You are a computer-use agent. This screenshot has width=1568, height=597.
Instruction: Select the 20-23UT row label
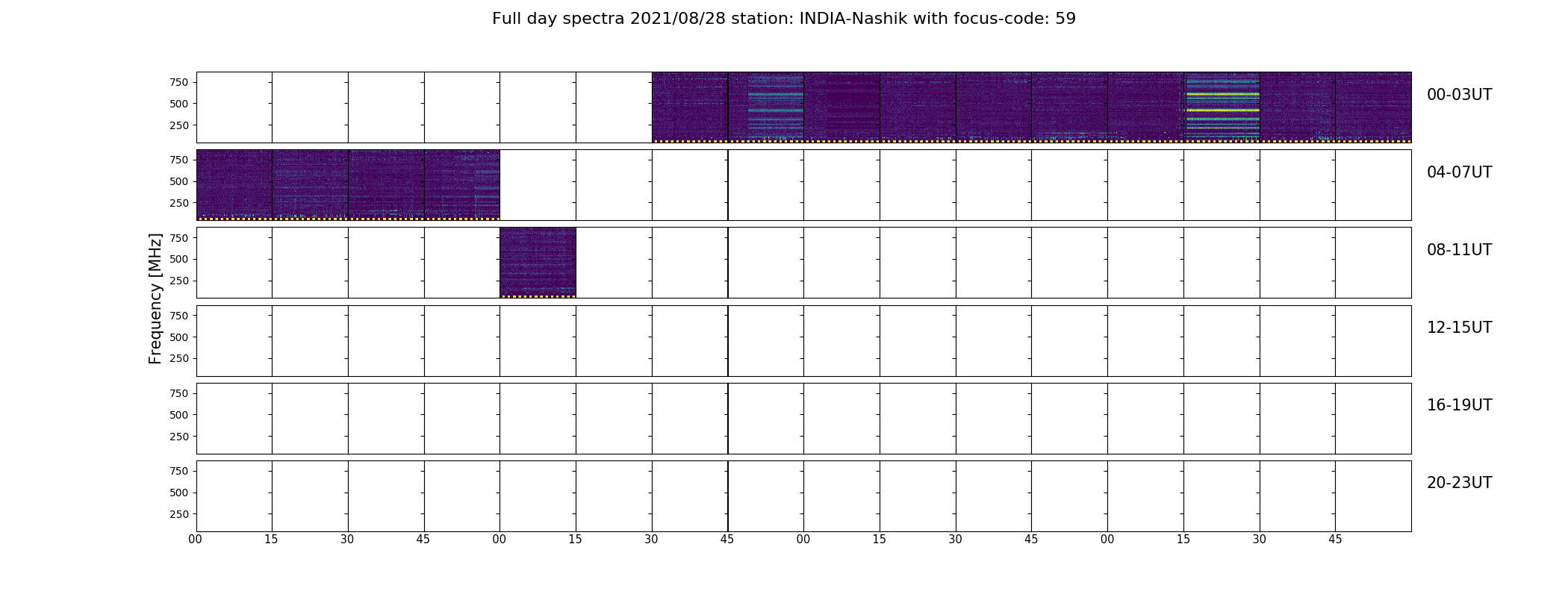[1459, 483]
